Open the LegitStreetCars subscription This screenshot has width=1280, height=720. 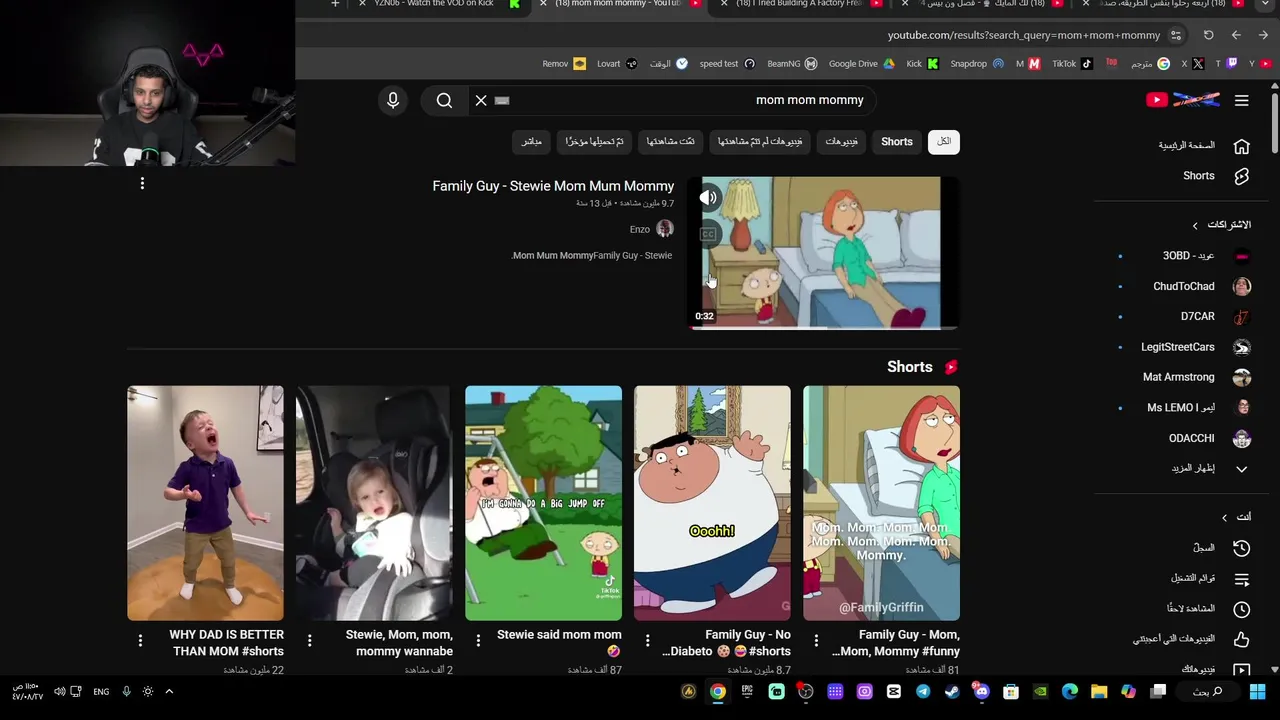(x=1184, y=348)
